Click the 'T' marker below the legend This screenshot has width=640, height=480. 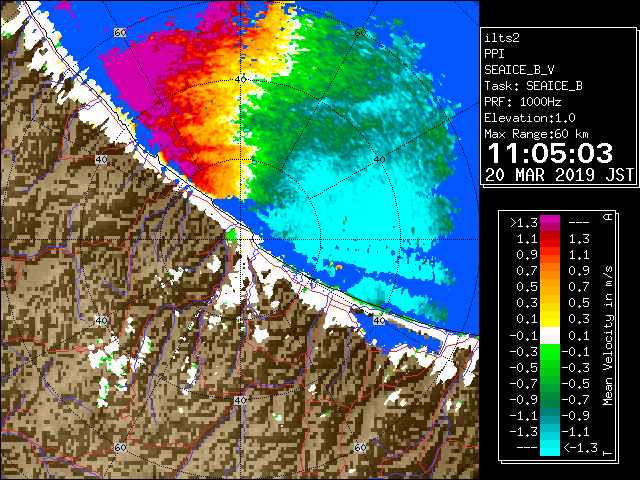coord(608,453)
